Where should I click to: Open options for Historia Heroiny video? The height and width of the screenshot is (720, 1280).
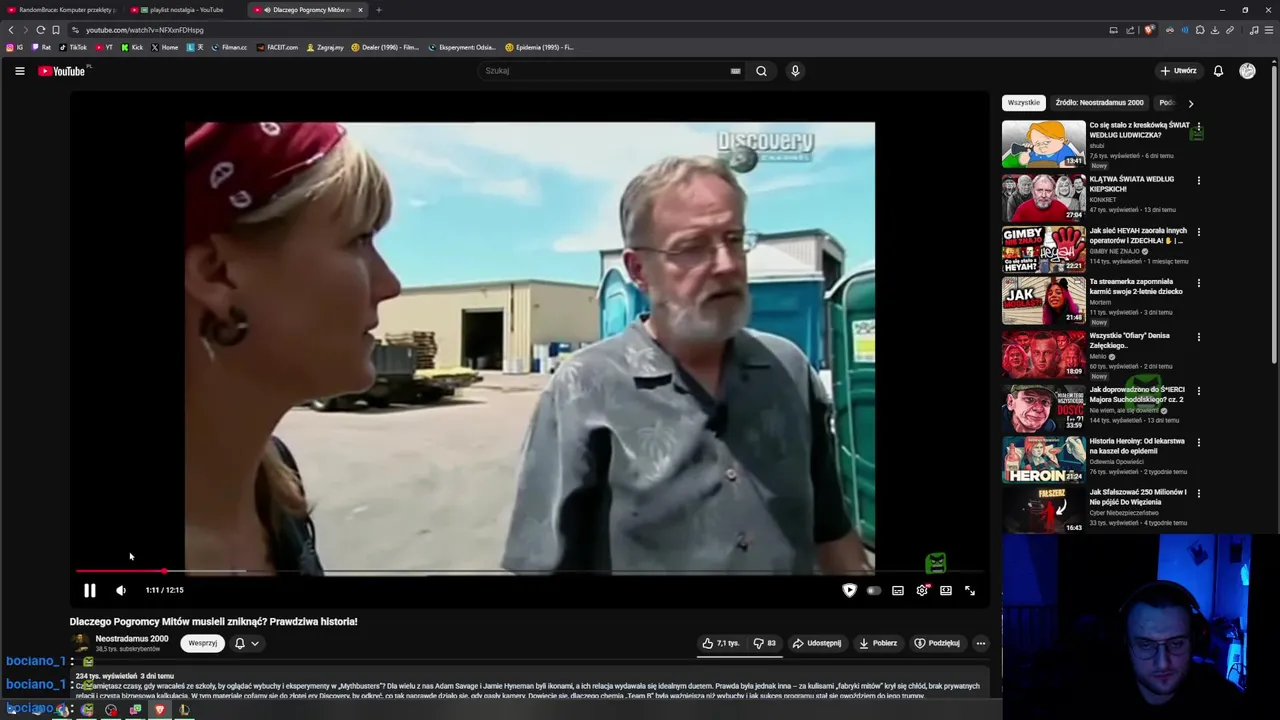point(1198,442)
